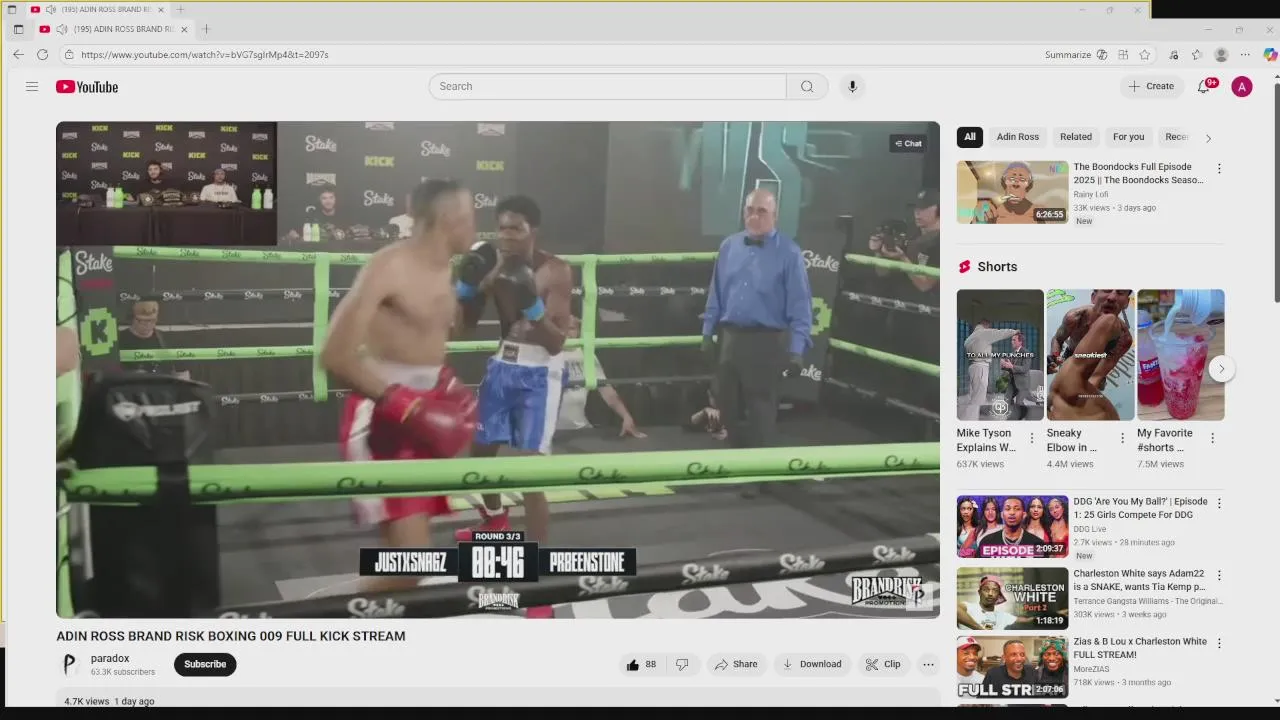Open Mike Tyson Explains short thumbnail
This screenshot has width=1280, height=720.
[1000, 355]
